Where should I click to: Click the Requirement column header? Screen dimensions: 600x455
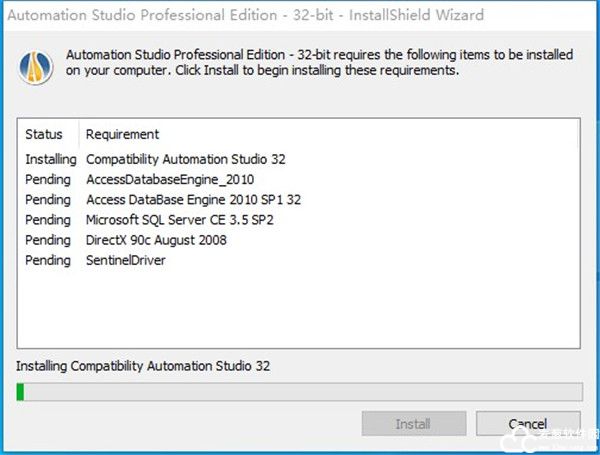pos(122,134)
